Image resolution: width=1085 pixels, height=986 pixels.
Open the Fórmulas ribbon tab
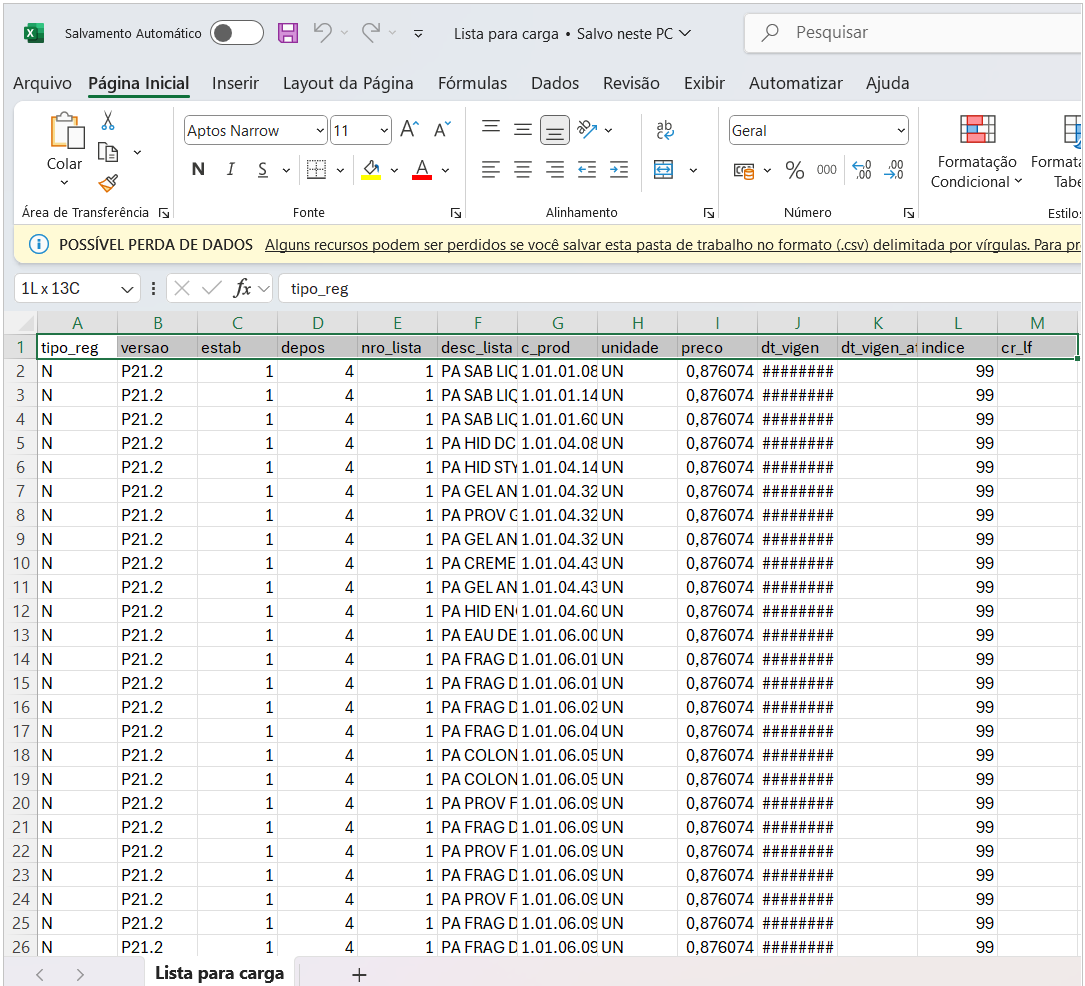474,83
